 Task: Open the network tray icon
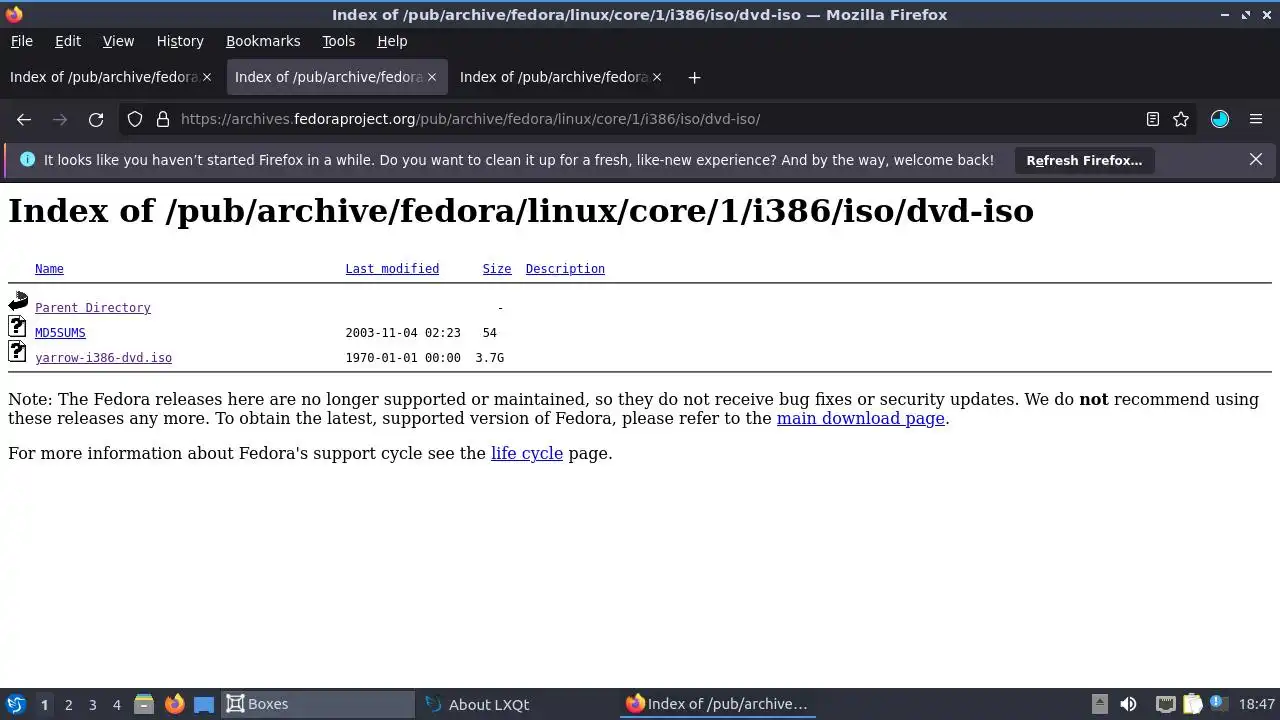(x=1165, y=704)
